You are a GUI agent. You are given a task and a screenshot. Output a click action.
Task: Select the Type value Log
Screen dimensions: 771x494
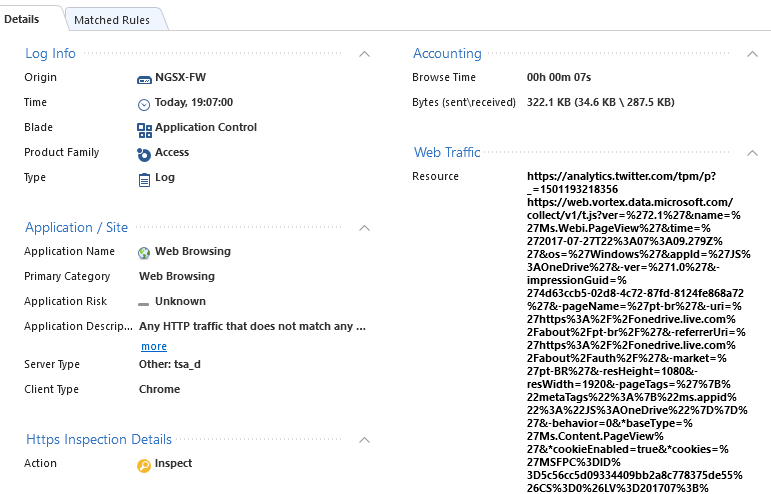click(165, 177)
